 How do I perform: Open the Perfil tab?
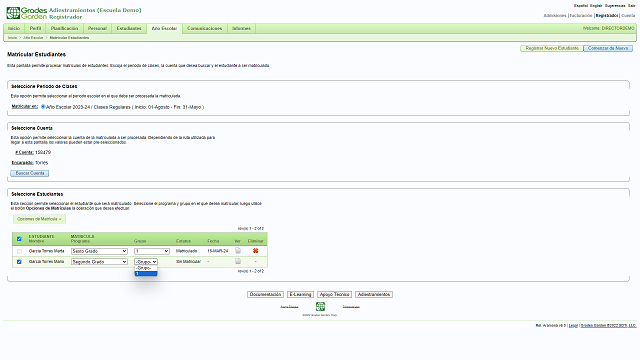click(36, 28)
